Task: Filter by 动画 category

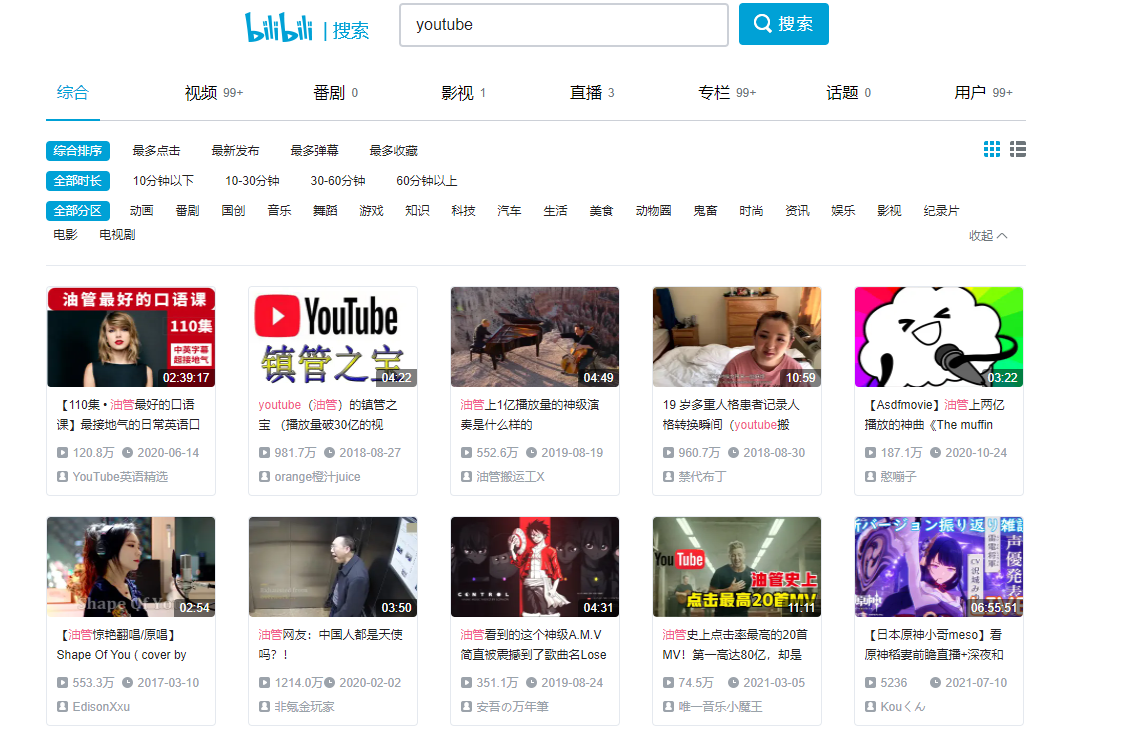Action: coord(141,211)
